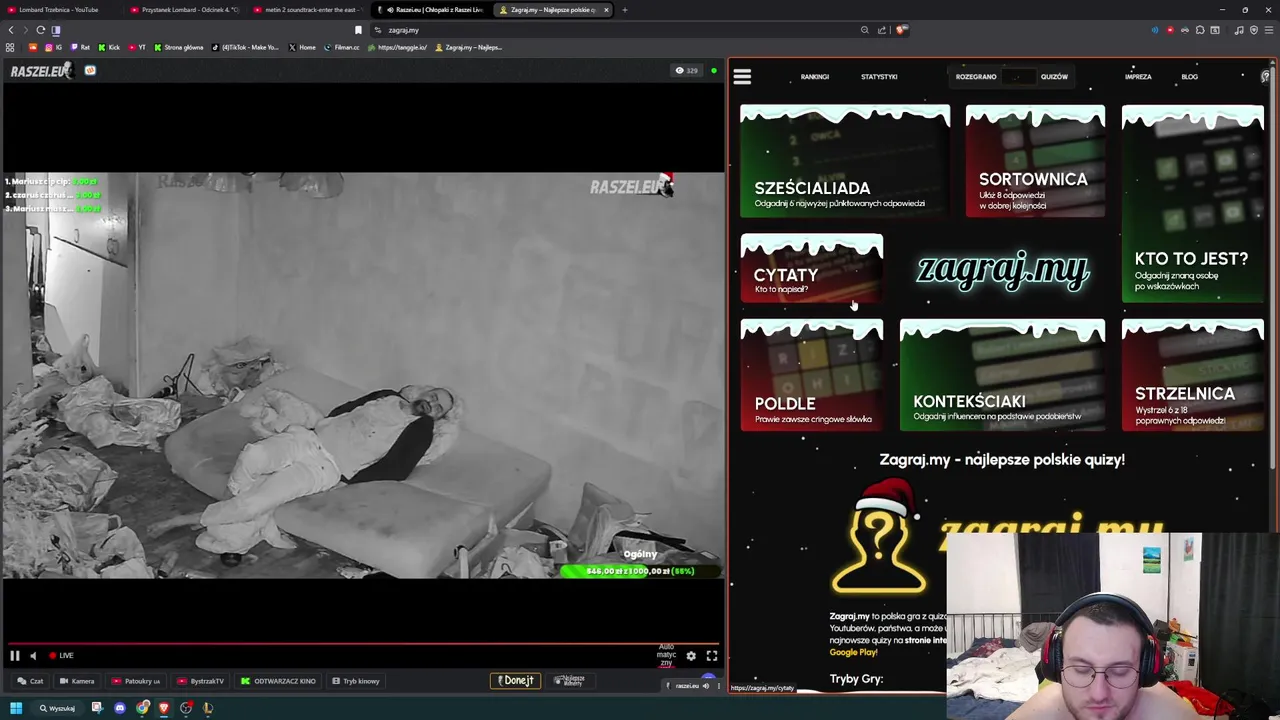1280x720 pixels.
Task: Mute the stream volume speaker icon
Action: 33,655
